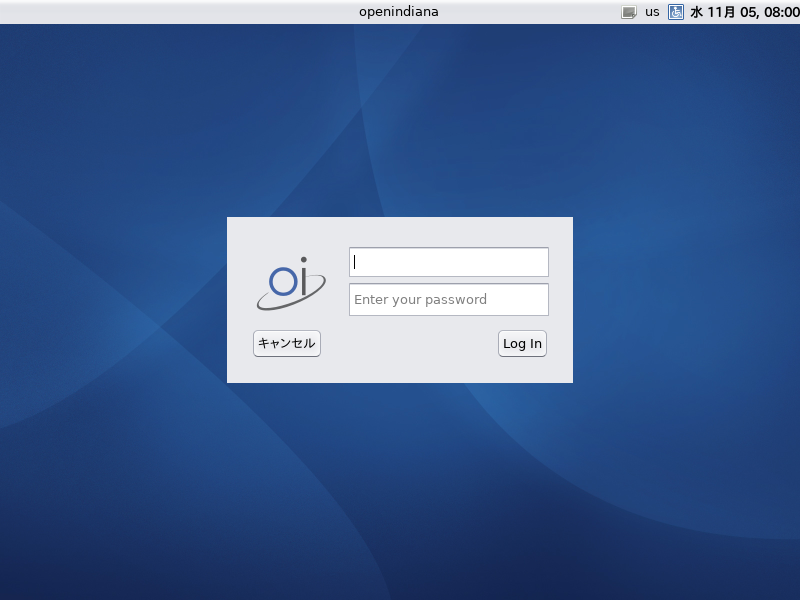Click the on-screen keyboard panel icon
The image size is (800, 600).
(x=629, y=12)
